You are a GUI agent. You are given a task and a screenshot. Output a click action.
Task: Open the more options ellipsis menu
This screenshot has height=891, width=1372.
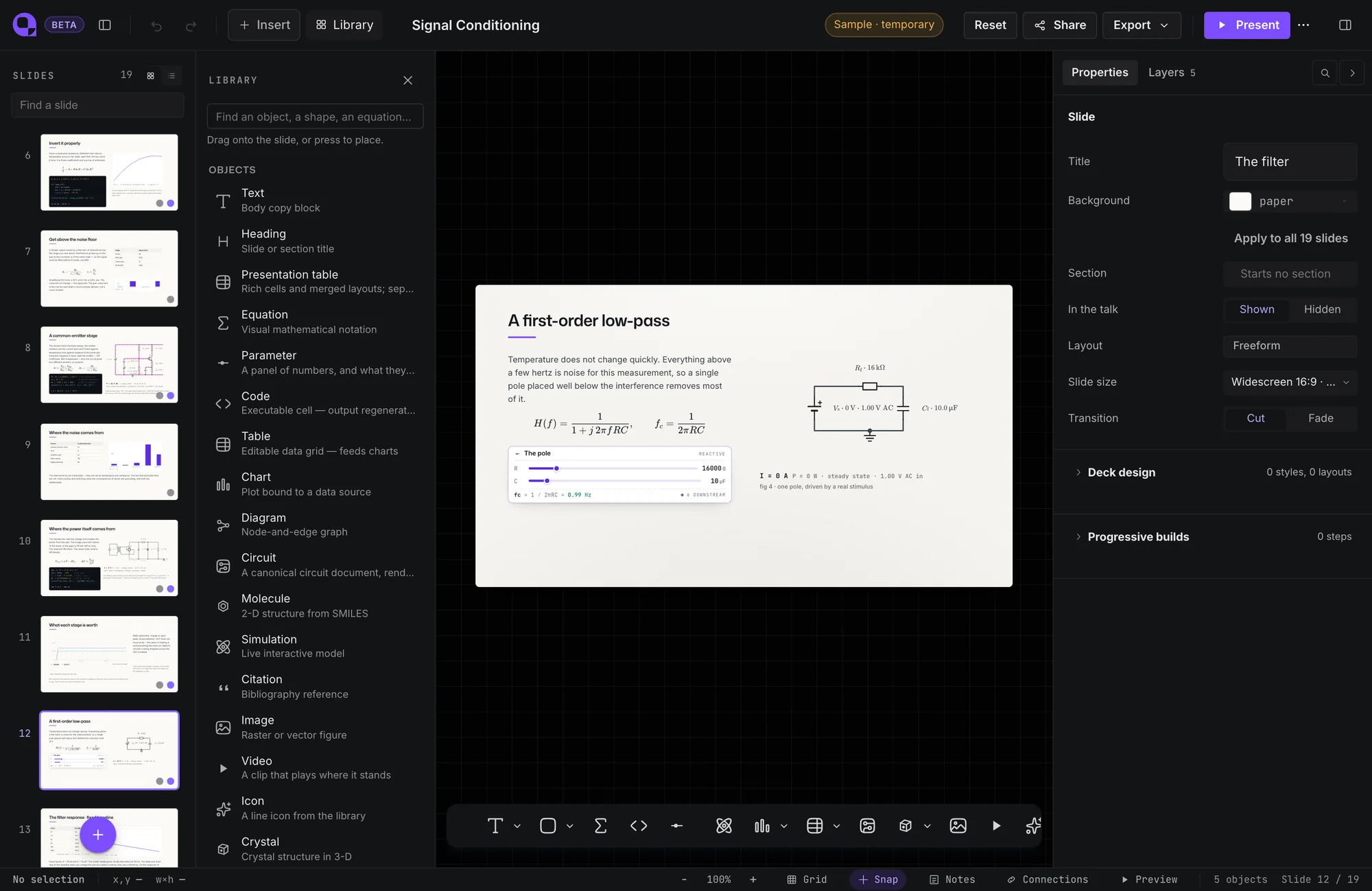pyautogui.click(x=1303, y=25)
